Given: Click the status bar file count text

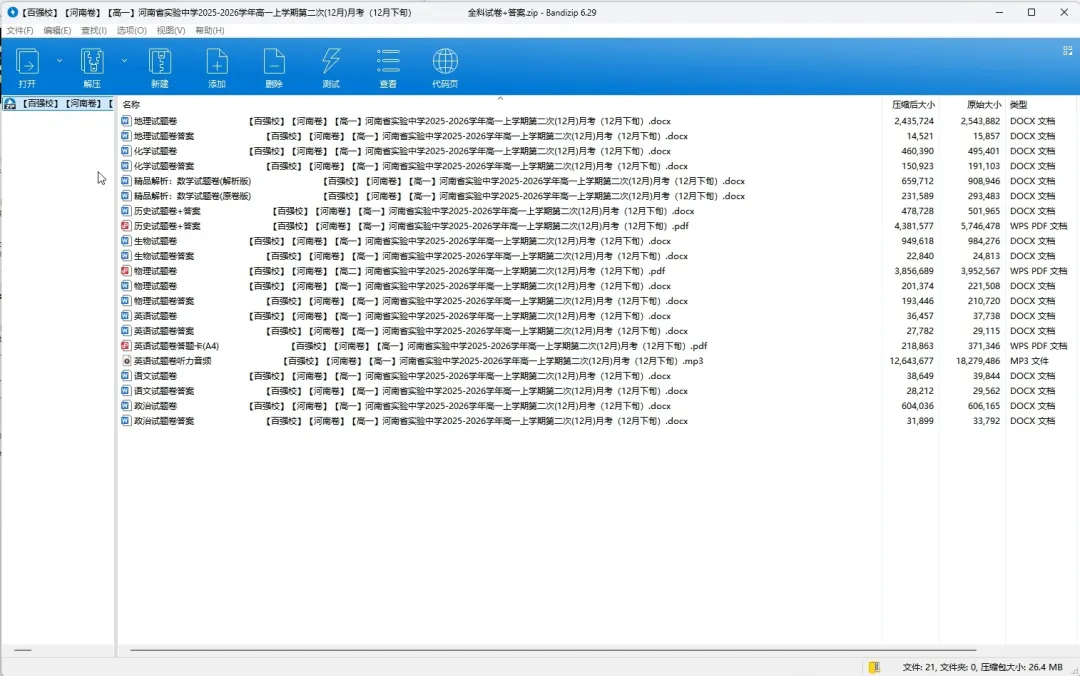Looking at the screenshot, I should (982, 667).
